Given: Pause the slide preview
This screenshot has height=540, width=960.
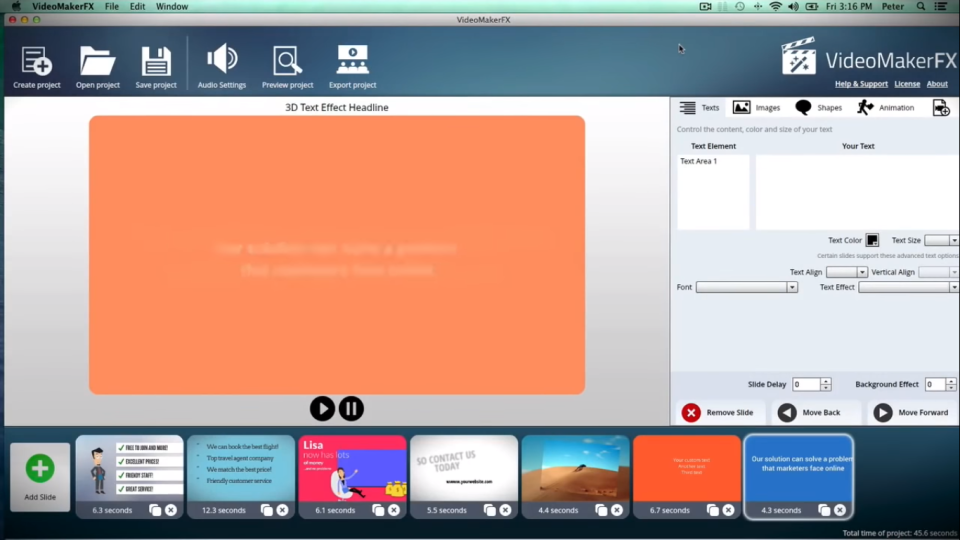Looking at the screenshot, I should 351,408.
